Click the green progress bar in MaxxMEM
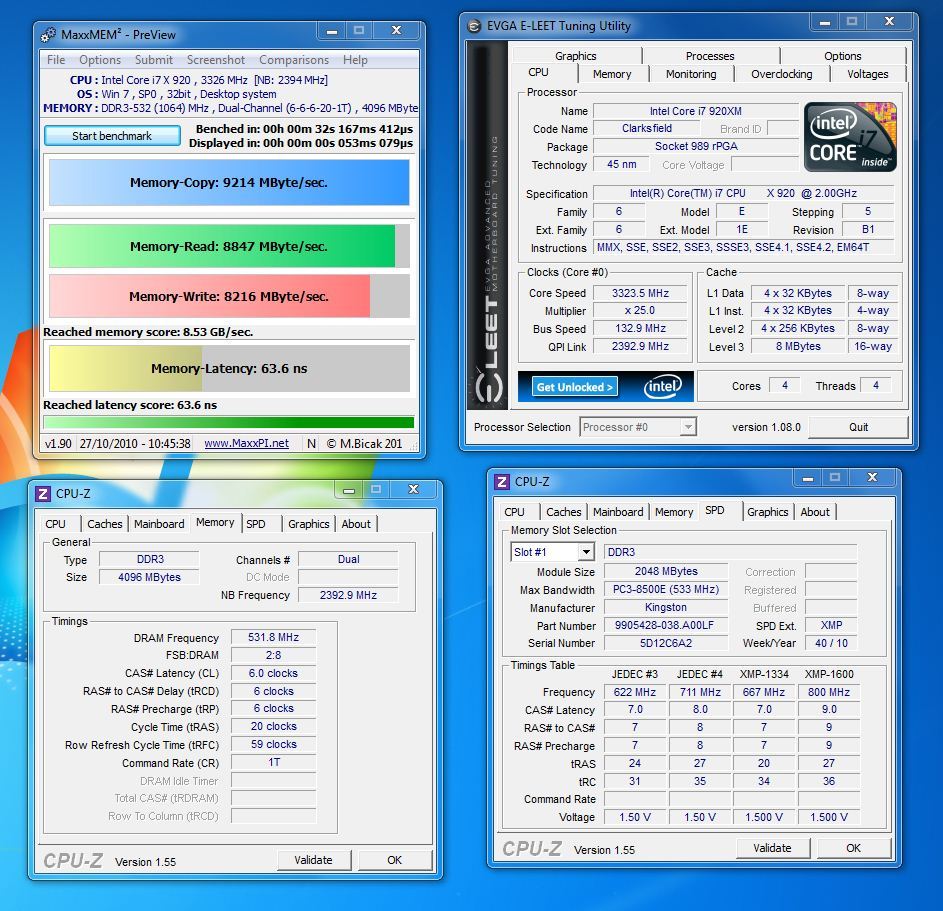 coord(229,422)
